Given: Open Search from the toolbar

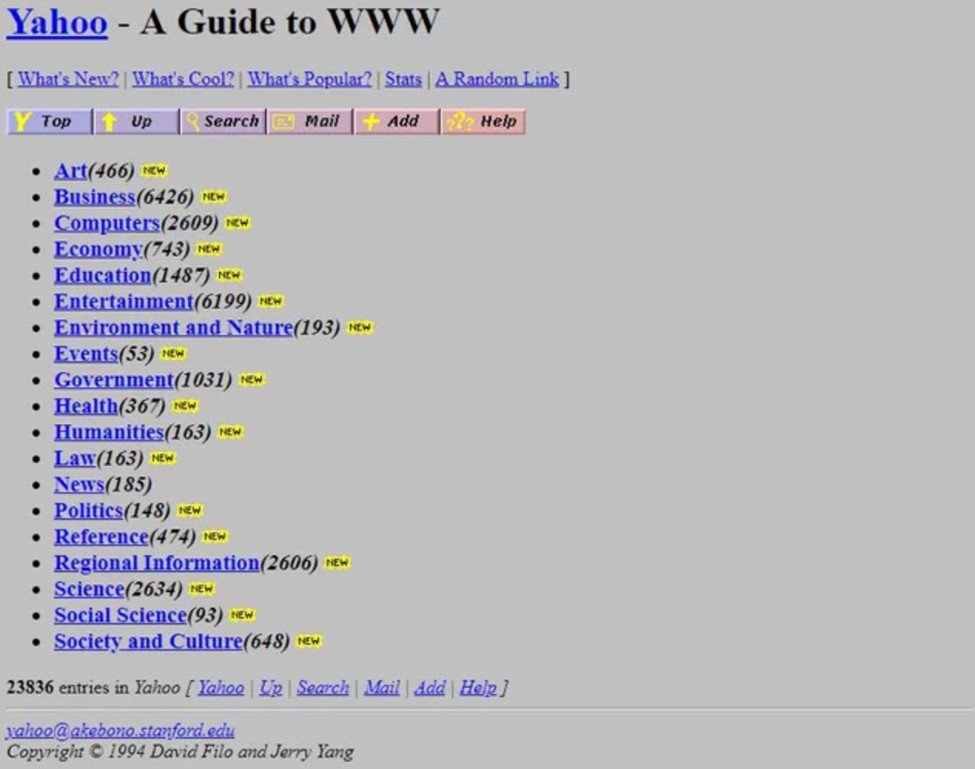Looking at the screenshot, I should (222, 121).
